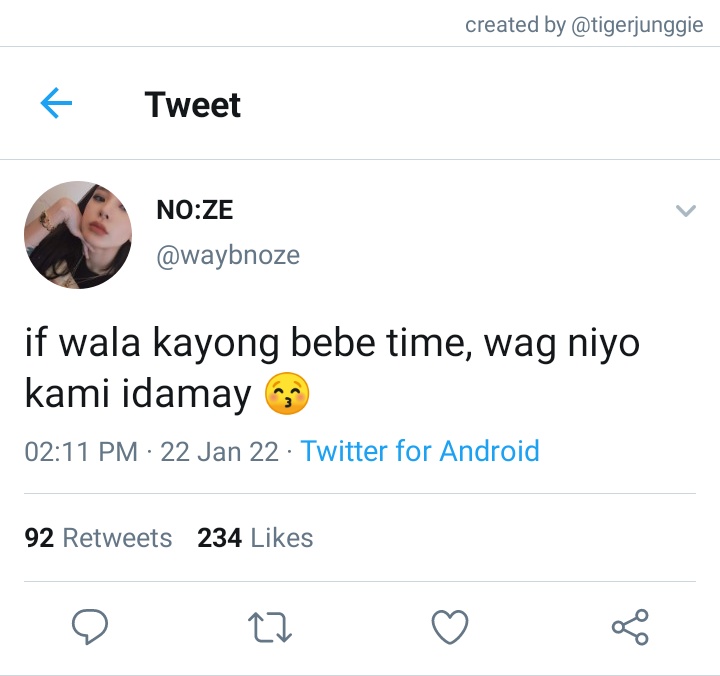Click the @tigerjunggie credit text
The height and width of the screenshot is (676, 720).
click(x=637, y=25)
